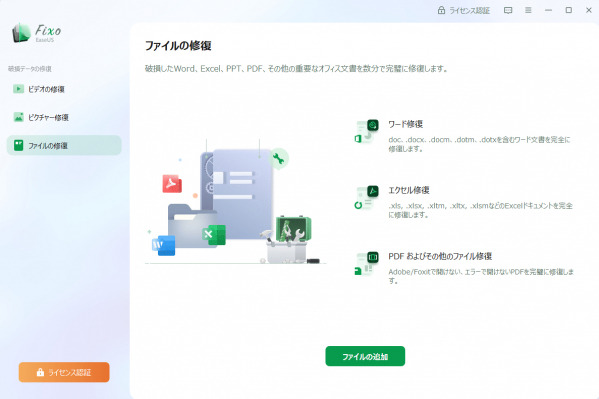The height and width of the screenshot is (399, 599).
Task: Click the lock icon in title bar
Action: point(441,10)
